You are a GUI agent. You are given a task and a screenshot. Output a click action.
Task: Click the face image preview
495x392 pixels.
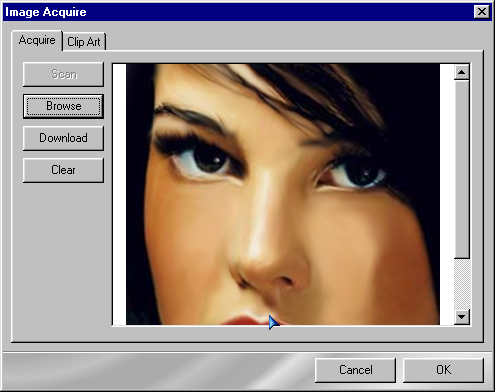283,194
